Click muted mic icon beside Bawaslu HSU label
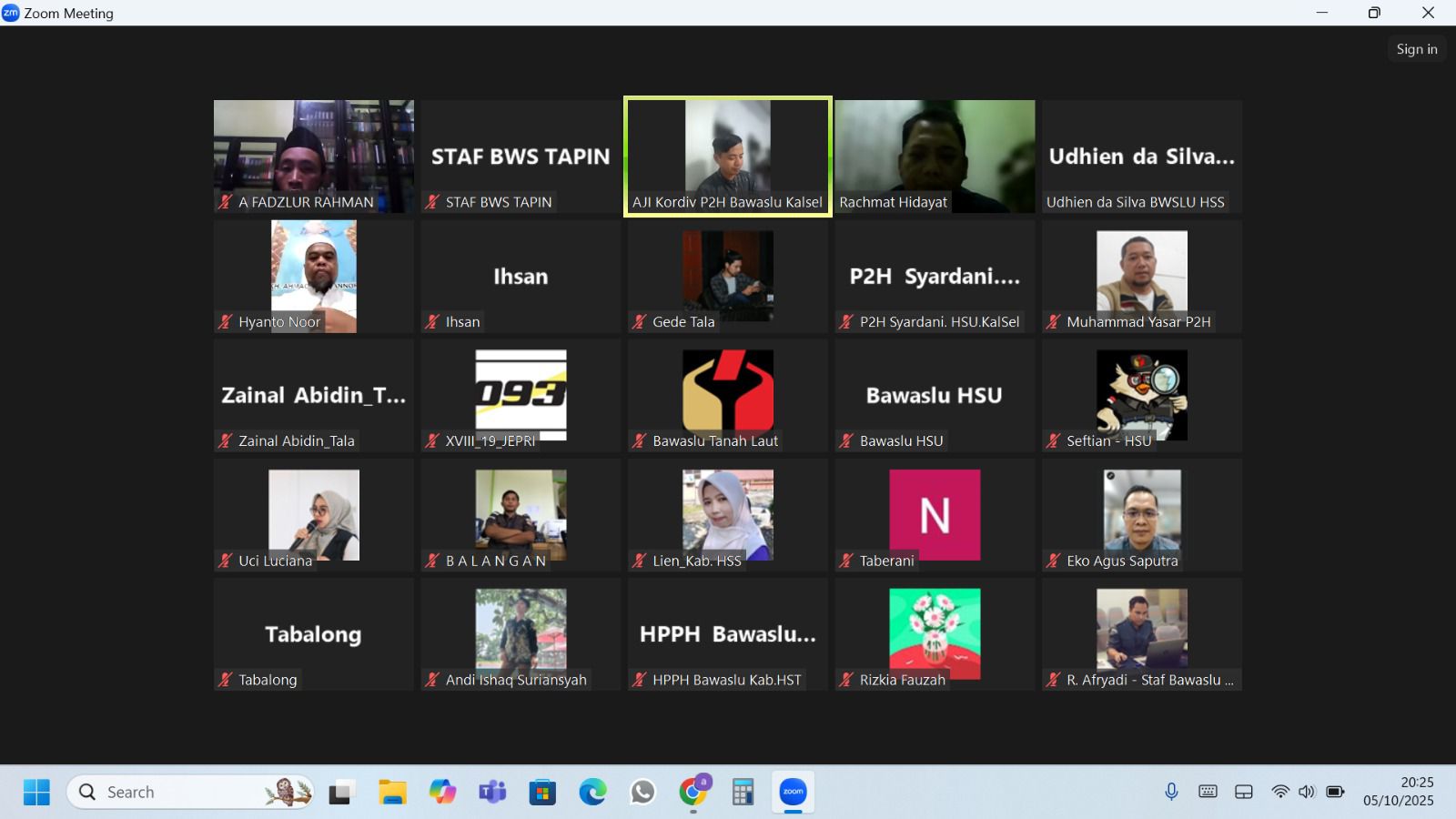 846,440
